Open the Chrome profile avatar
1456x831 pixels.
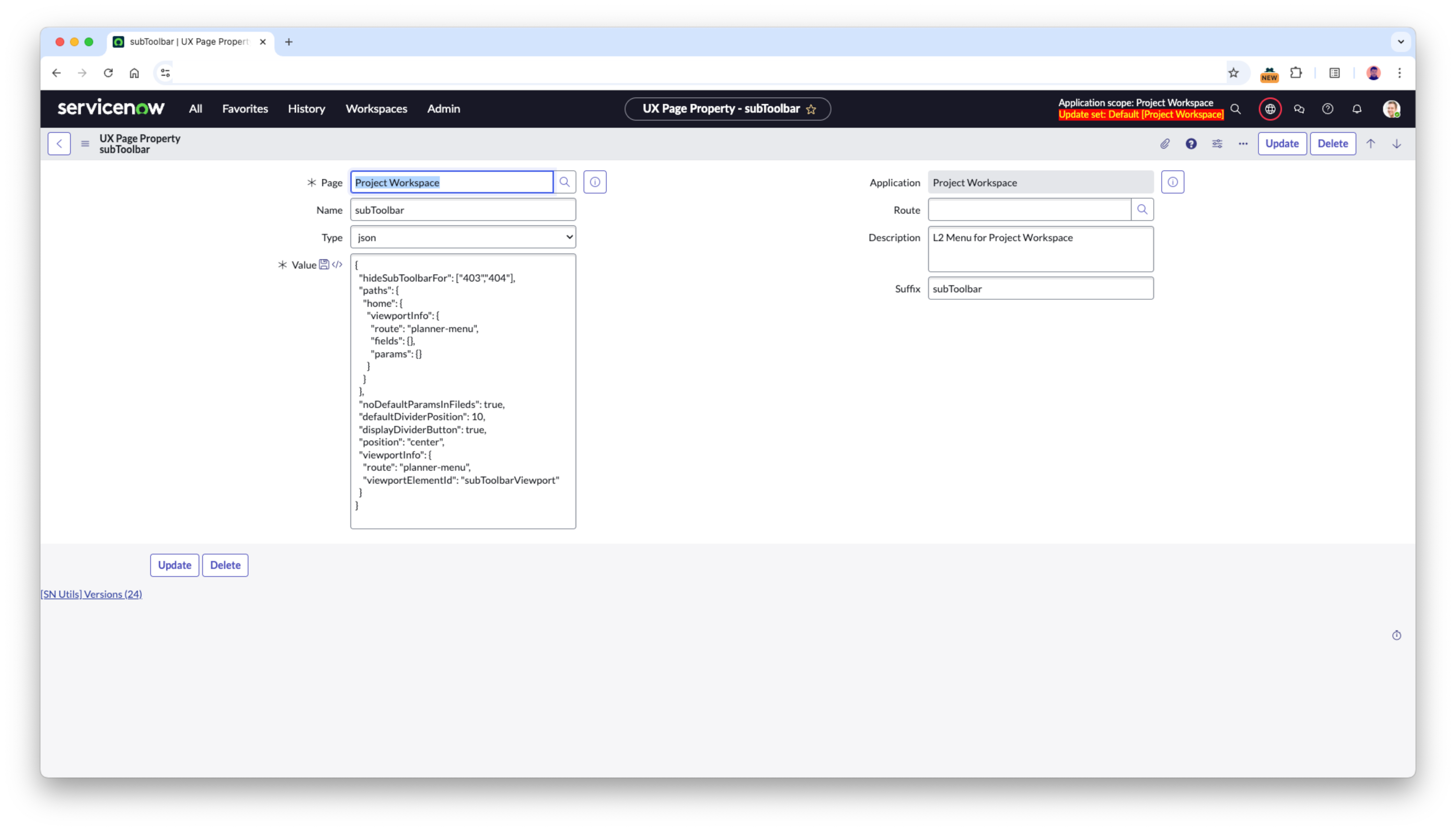[x=1373, y=73]
